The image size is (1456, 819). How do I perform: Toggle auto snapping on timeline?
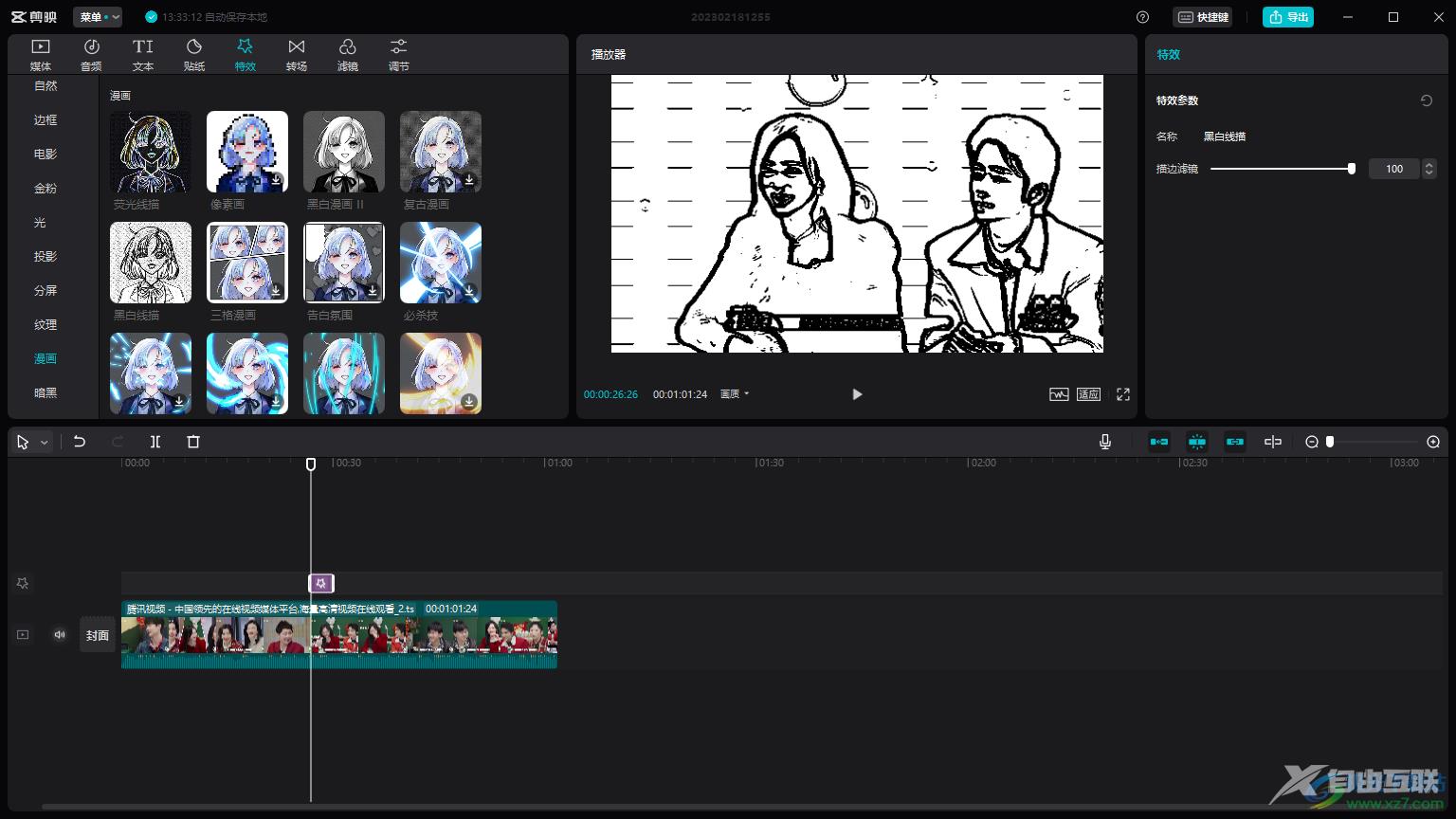(1197, 442)
